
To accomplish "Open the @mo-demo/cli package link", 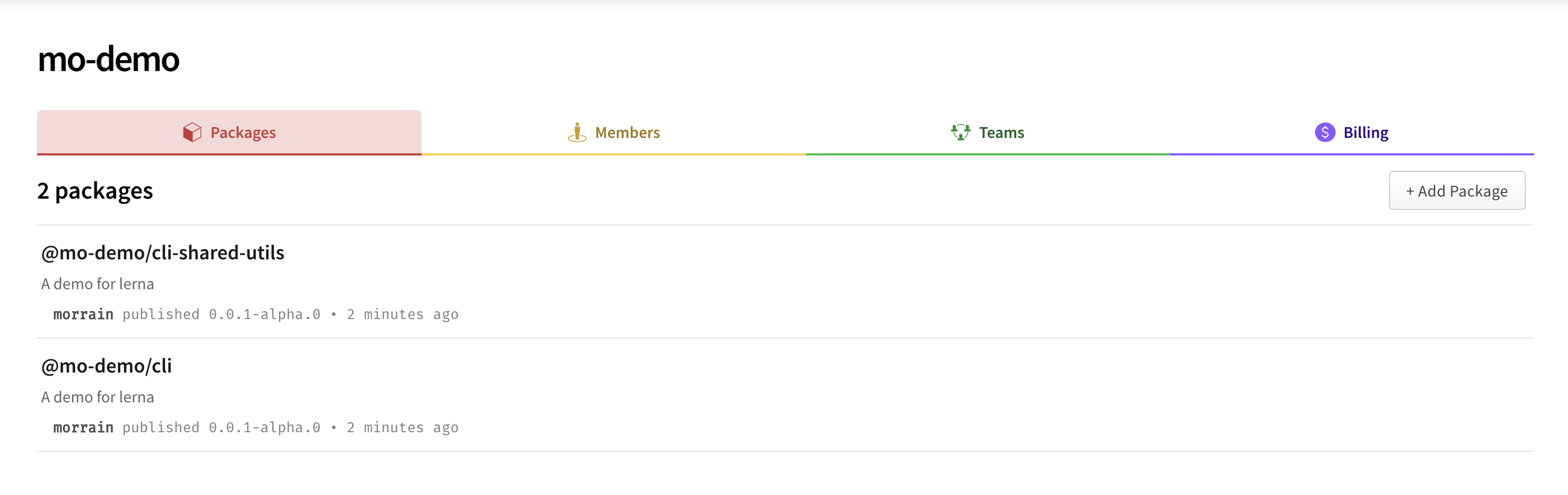I will 106,366.
